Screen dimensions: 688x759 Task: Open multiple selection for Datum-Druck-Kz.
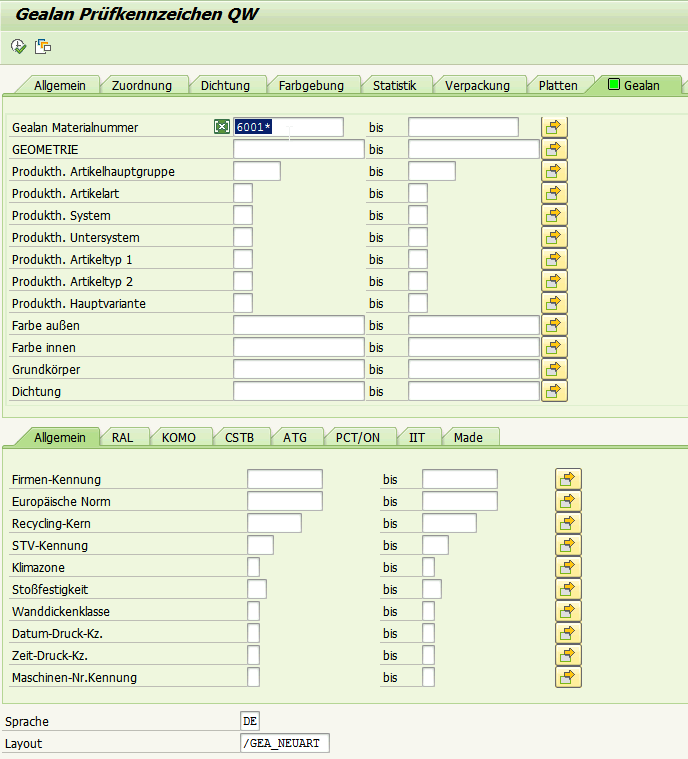[x=568, y=633]
